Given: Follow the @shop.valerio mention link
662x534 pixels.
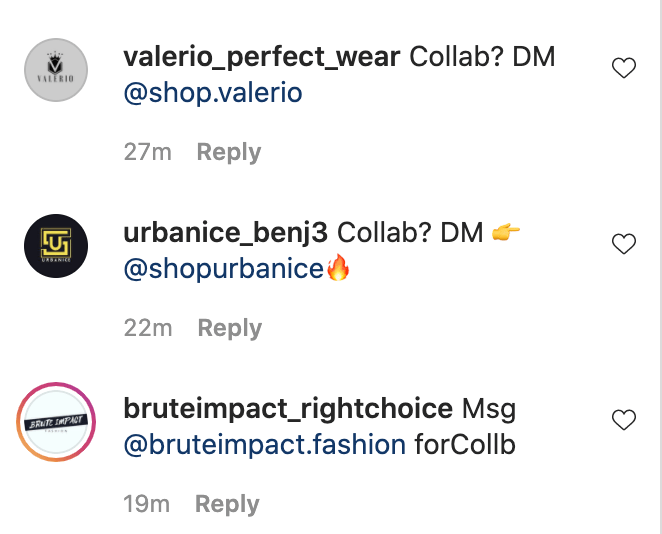Looking at the screenshot, I should [213, 93].
